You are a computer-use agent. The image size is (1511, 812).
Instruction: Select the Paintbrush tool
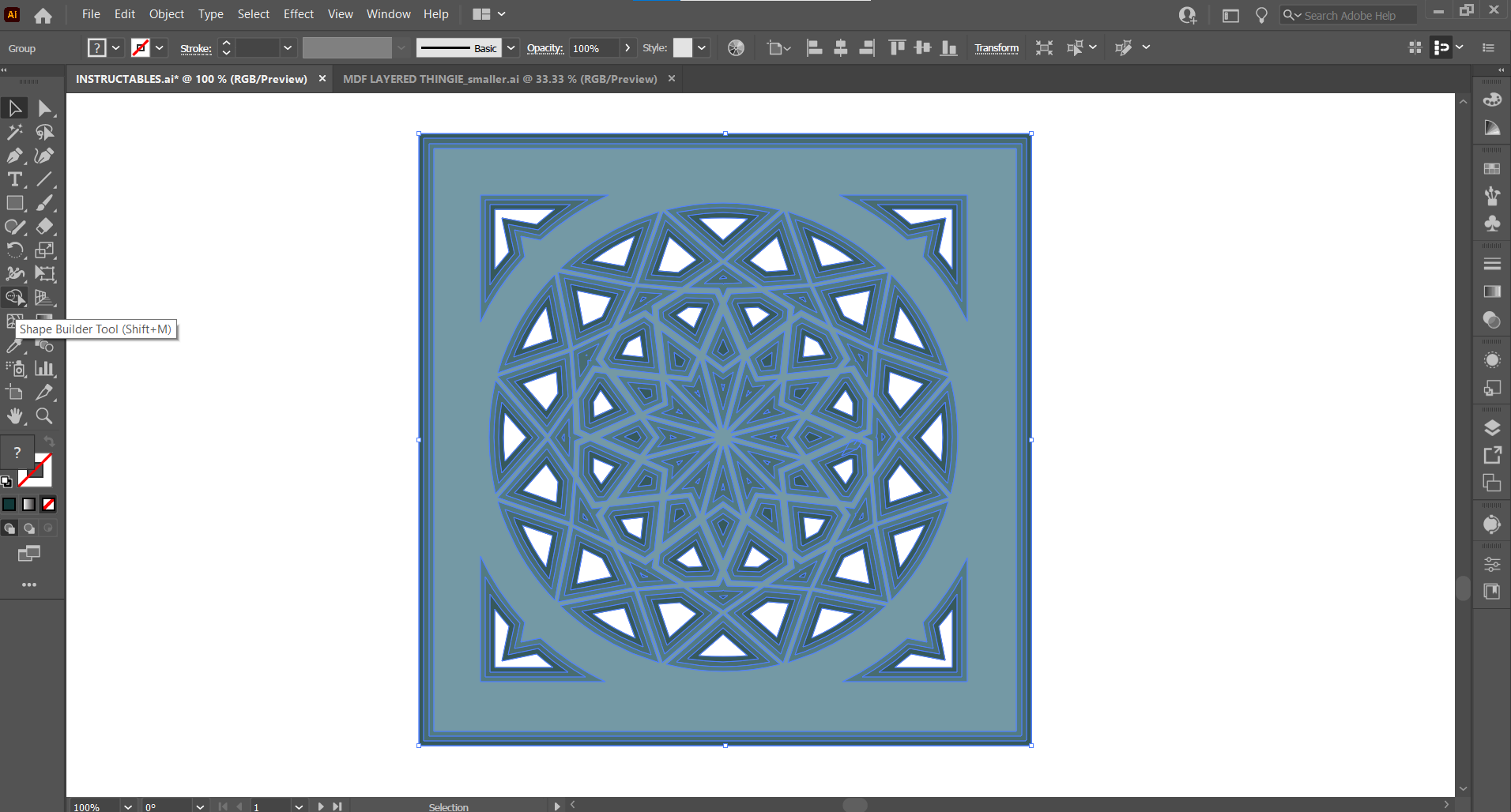pyautogui.click(x=45, y=203)
